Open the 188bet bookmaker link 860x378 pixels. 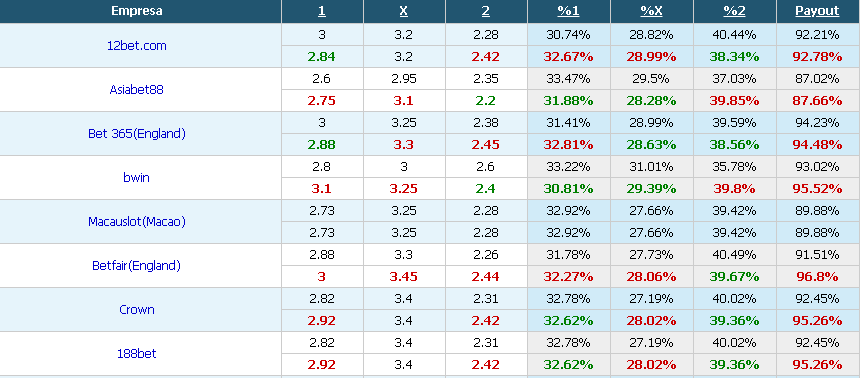137,354
